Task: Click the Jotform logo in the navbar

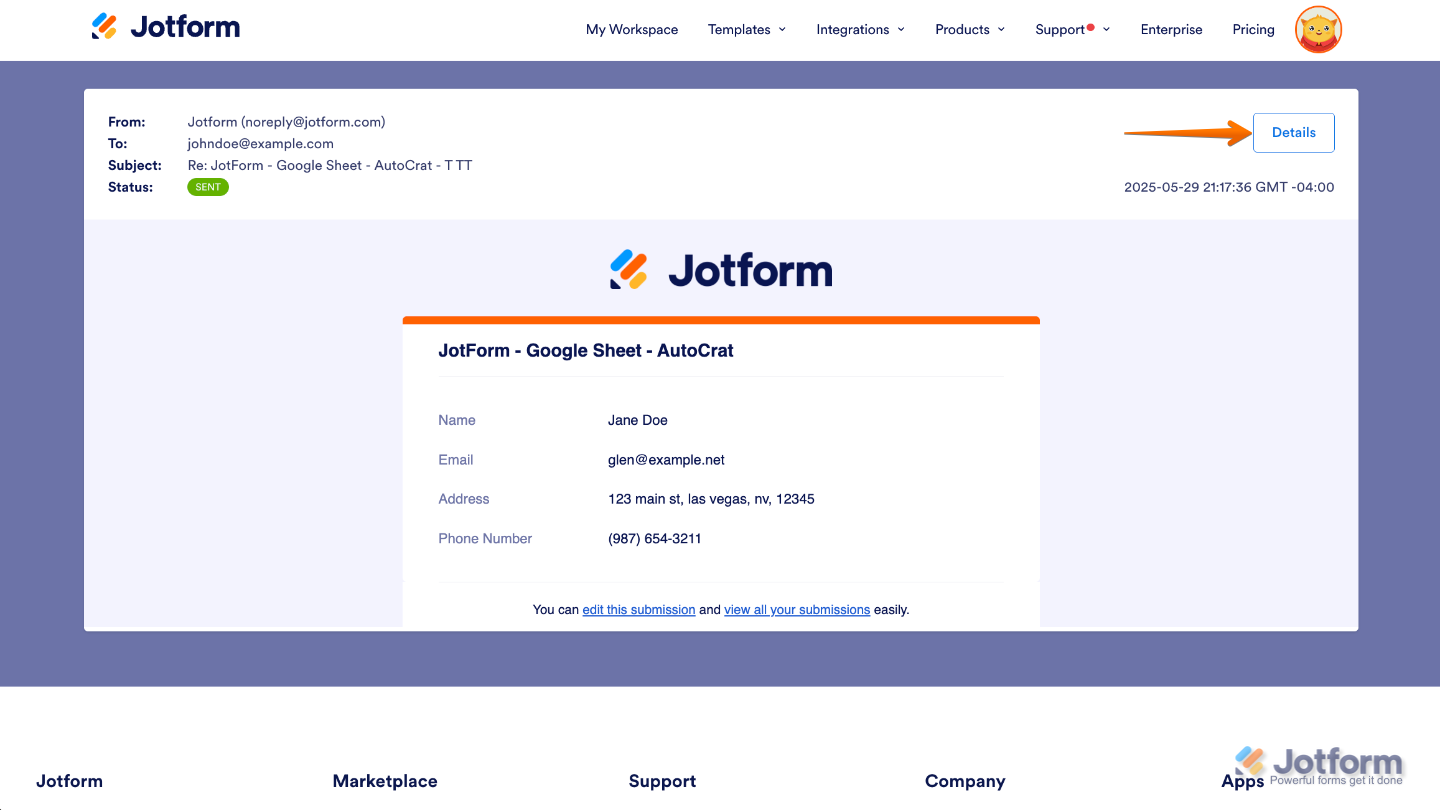Action: pyautogui.click(x=165, y=26)
